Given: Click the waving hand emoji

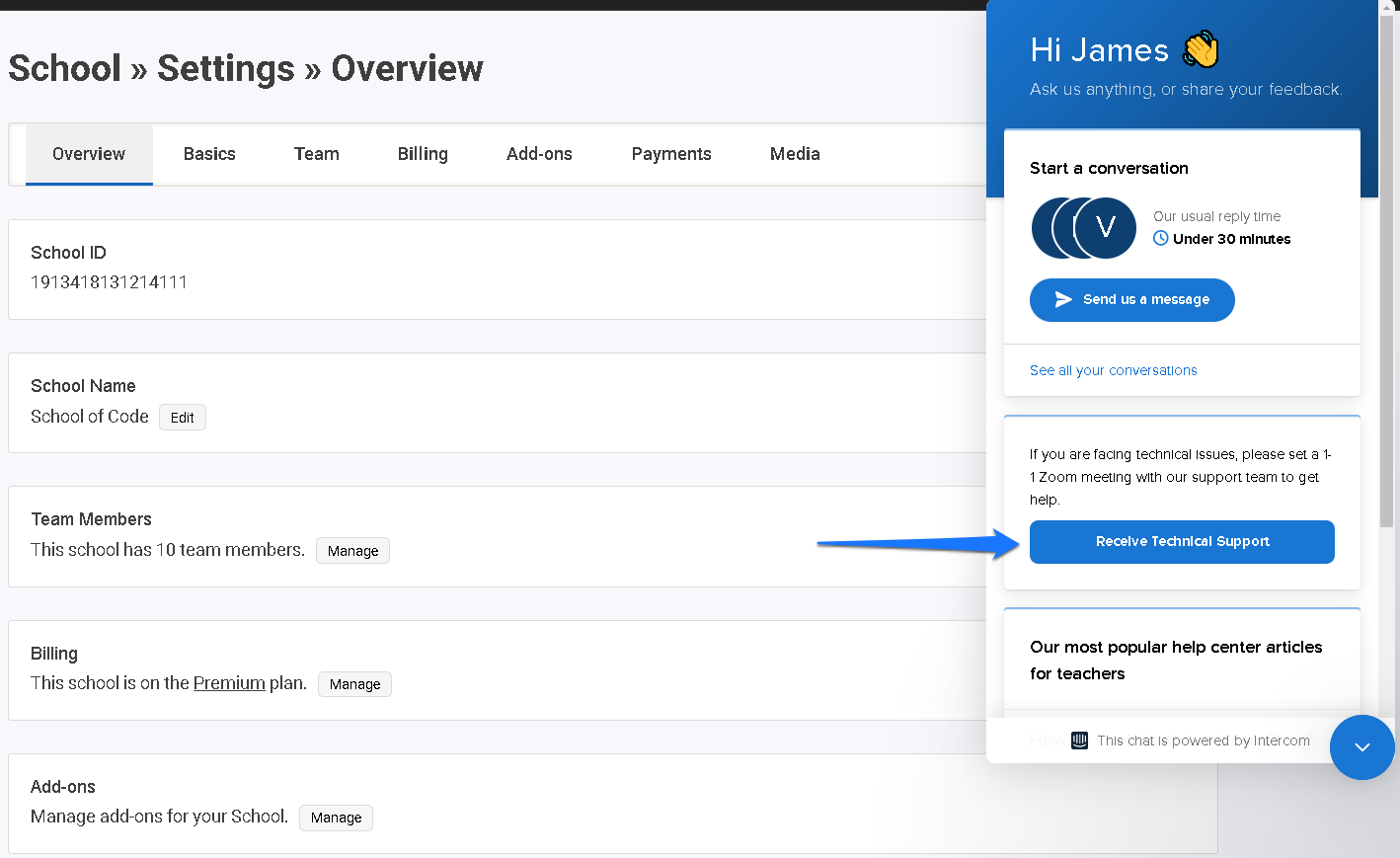Looking at the screenshot, I should 1201,49.
